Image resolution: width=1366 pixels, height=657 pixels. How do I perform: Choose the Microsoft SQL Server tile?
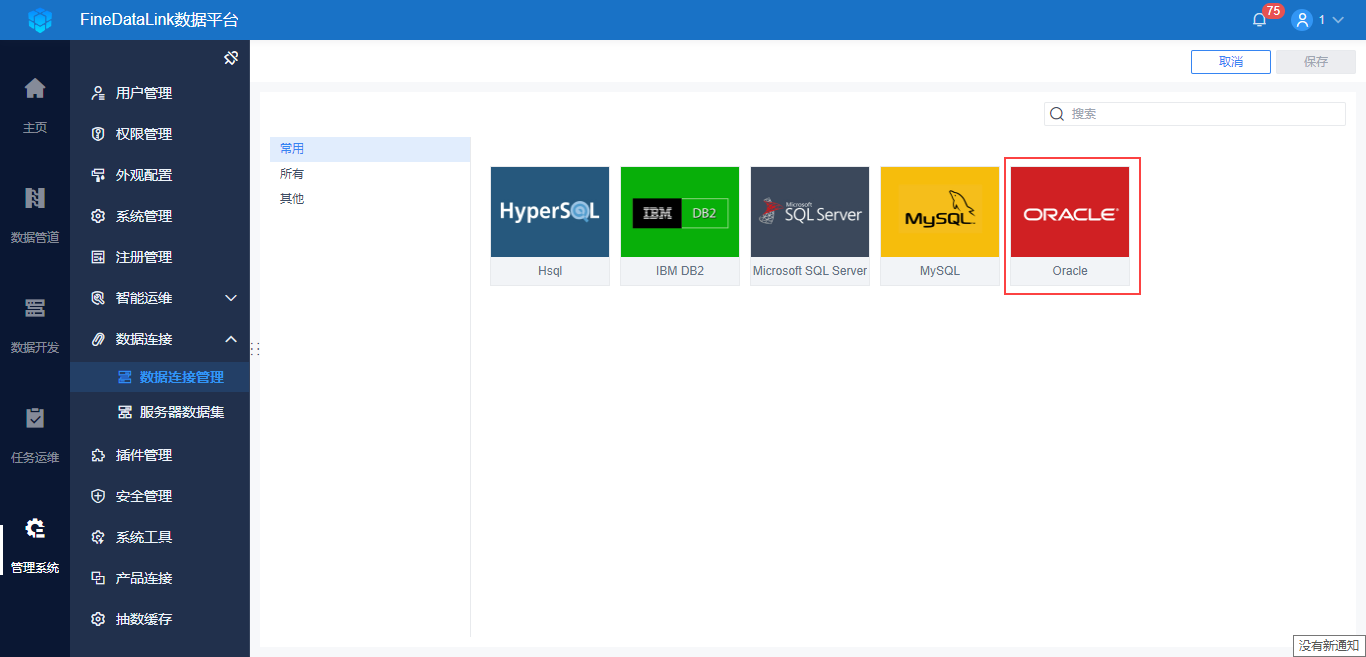(810, 226)
